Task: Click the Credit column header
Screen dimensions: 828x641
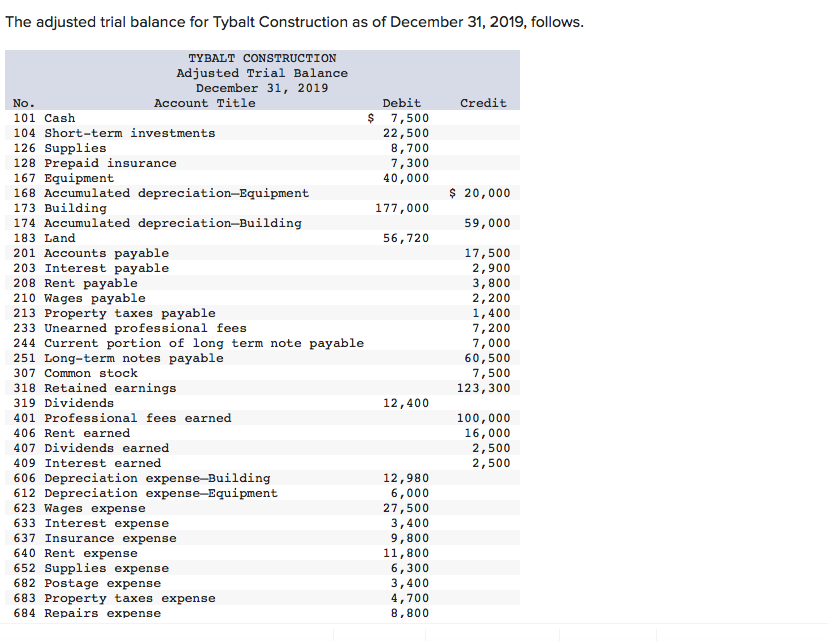Action: [483, 102]
